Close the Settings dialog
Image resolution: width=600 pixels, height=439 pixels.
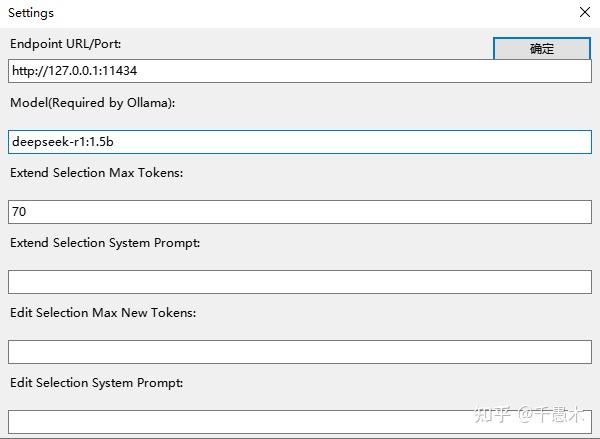(x=584, y=13)
